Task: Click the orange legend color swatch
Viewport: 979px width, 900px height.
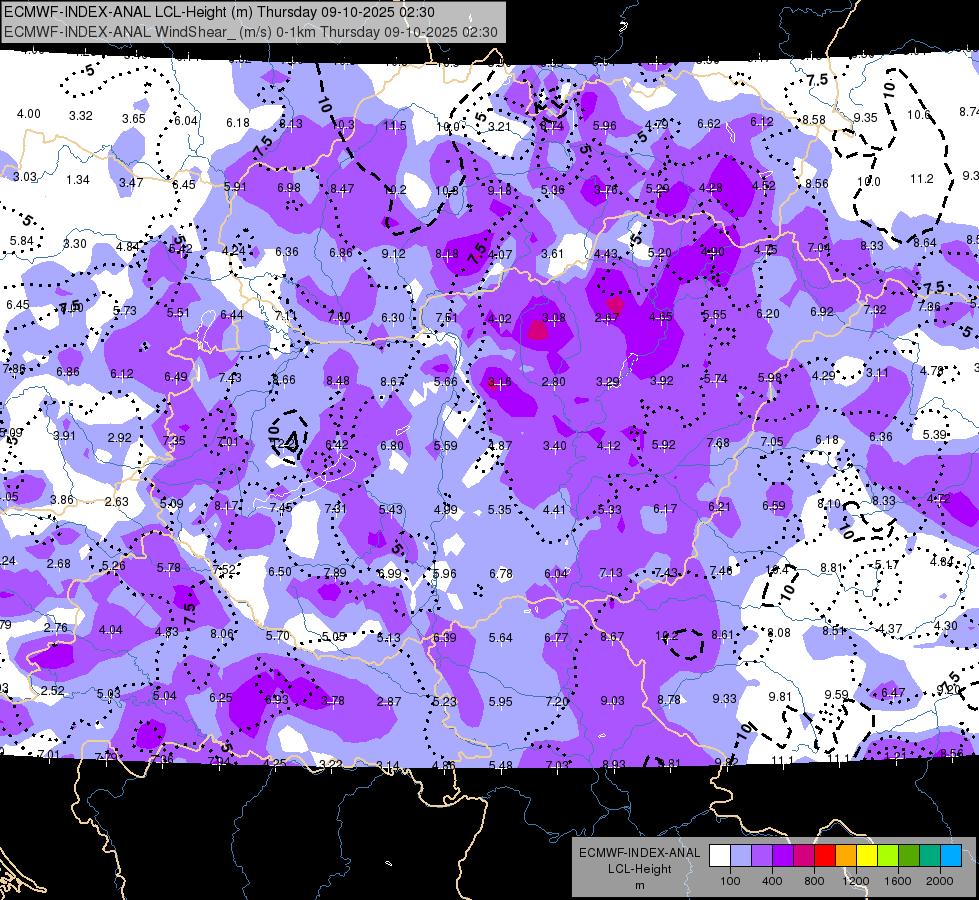Action: point(845,855)
